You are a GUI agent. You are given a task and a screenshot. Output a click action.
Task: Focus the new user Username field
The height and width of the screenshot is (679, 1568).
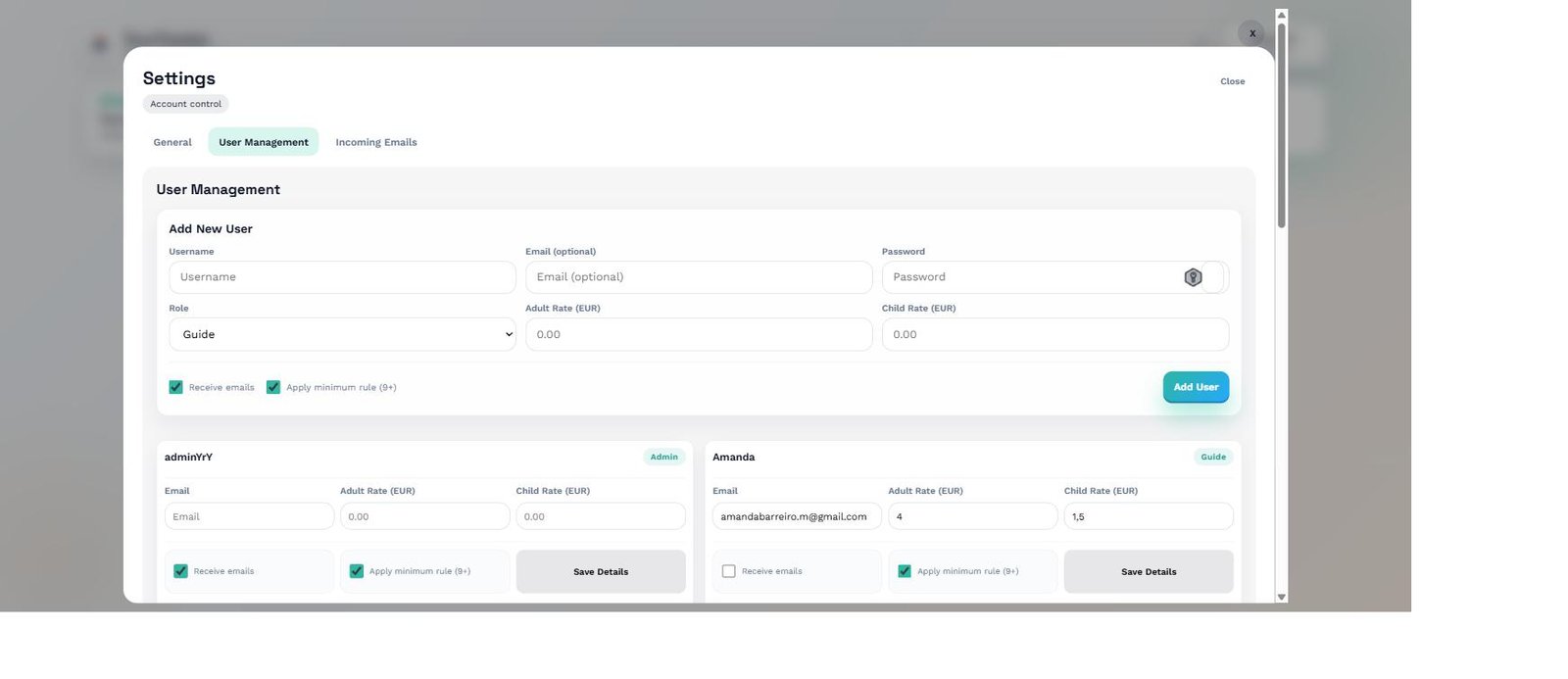342,277
